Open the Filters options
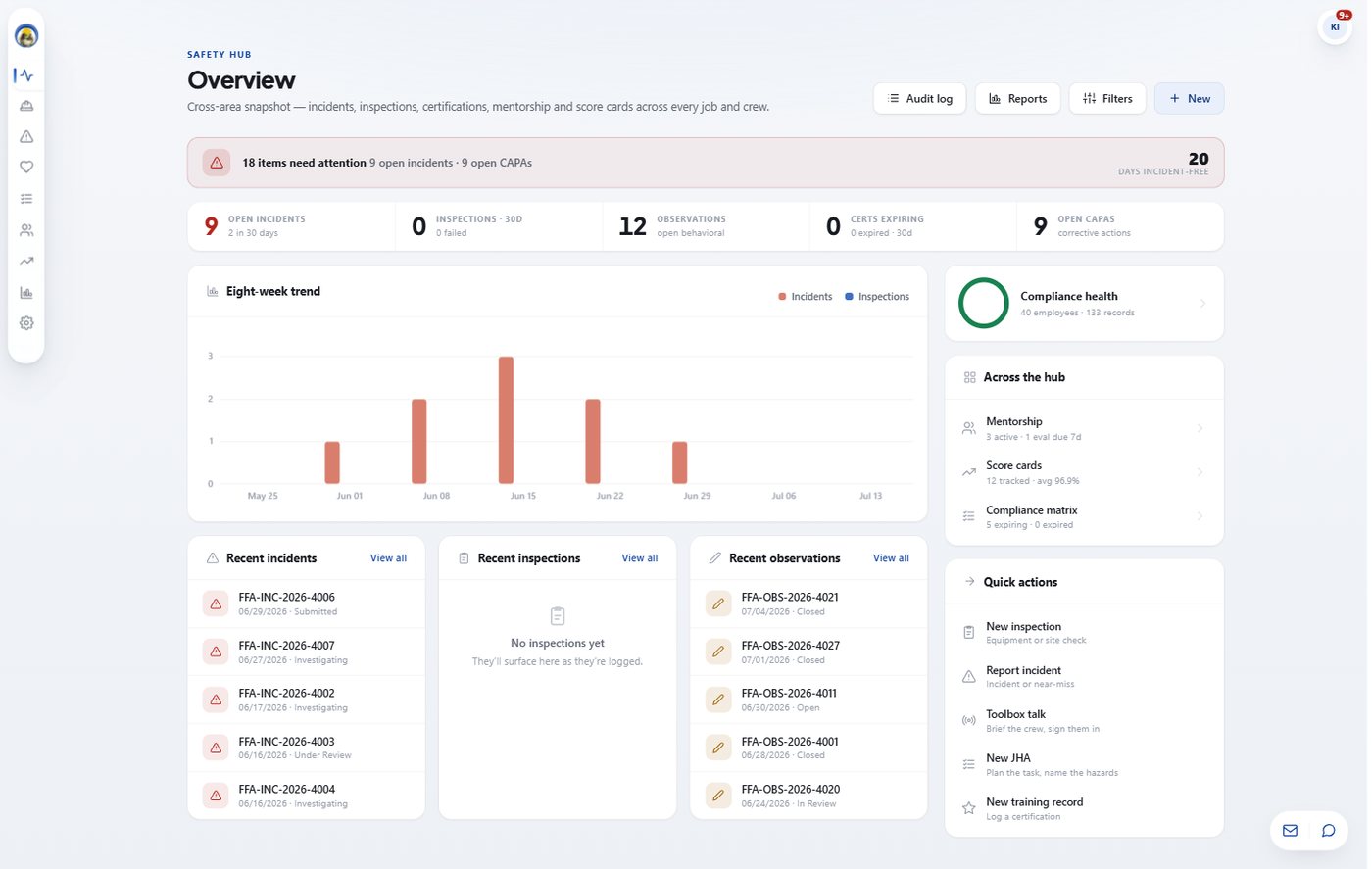The height and width of the screenshot is (869, 1372). click(x=1107, y=99)
